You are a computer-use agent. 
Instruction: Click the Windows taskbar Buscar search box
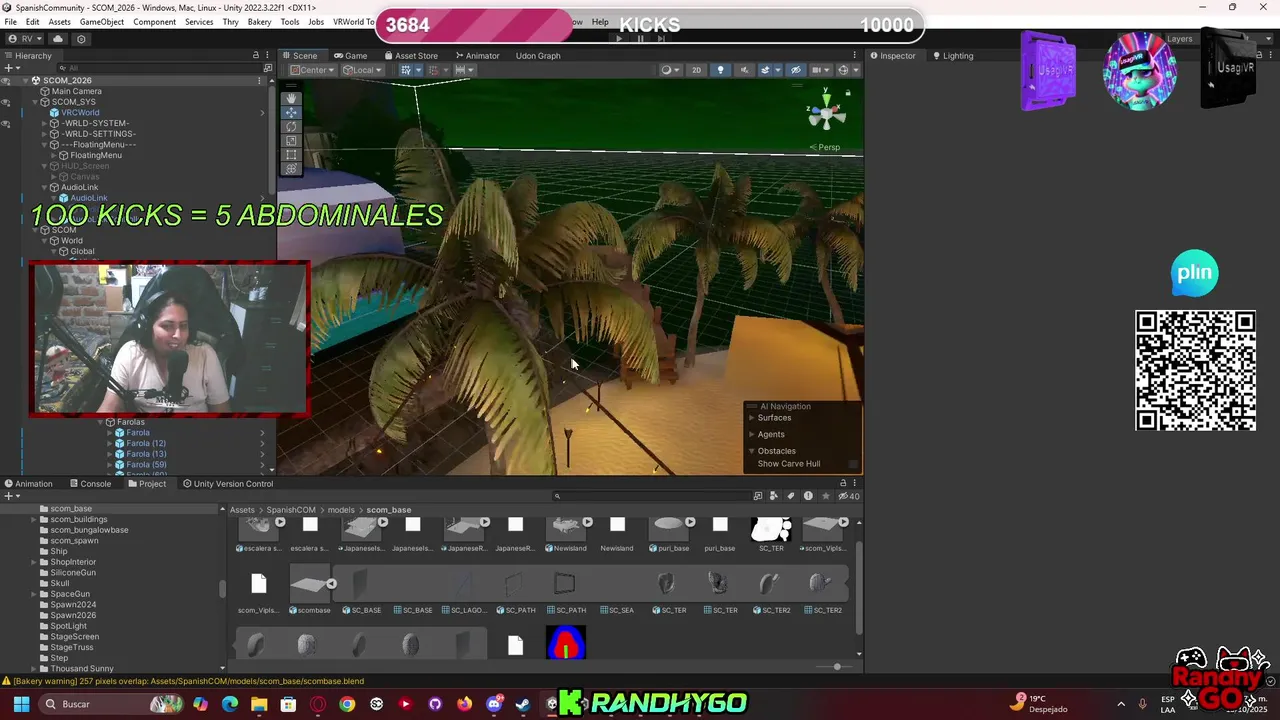click(110, 704)
